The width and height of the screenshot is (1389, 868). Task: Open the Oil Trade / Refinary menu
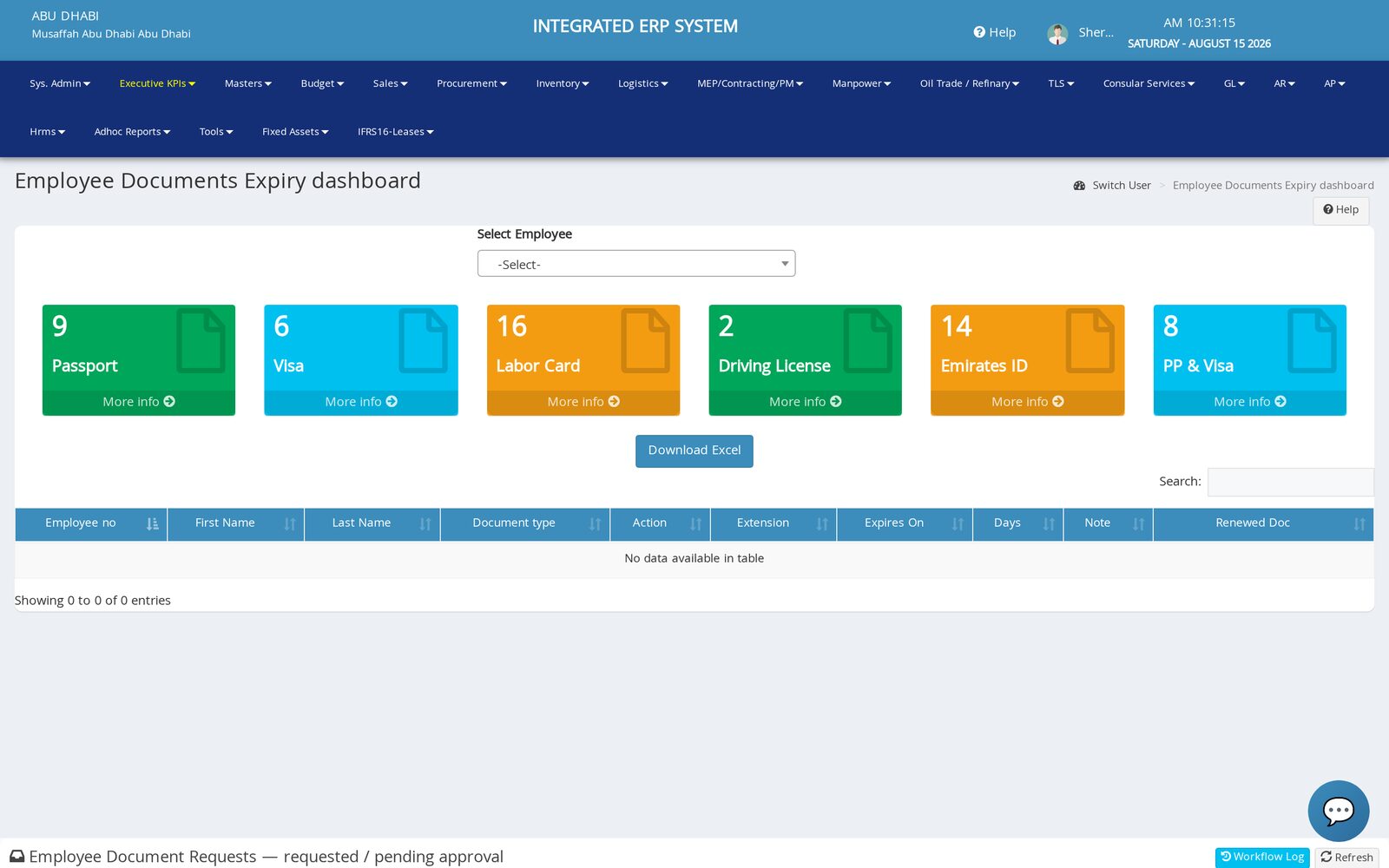(x=970, y=83)
